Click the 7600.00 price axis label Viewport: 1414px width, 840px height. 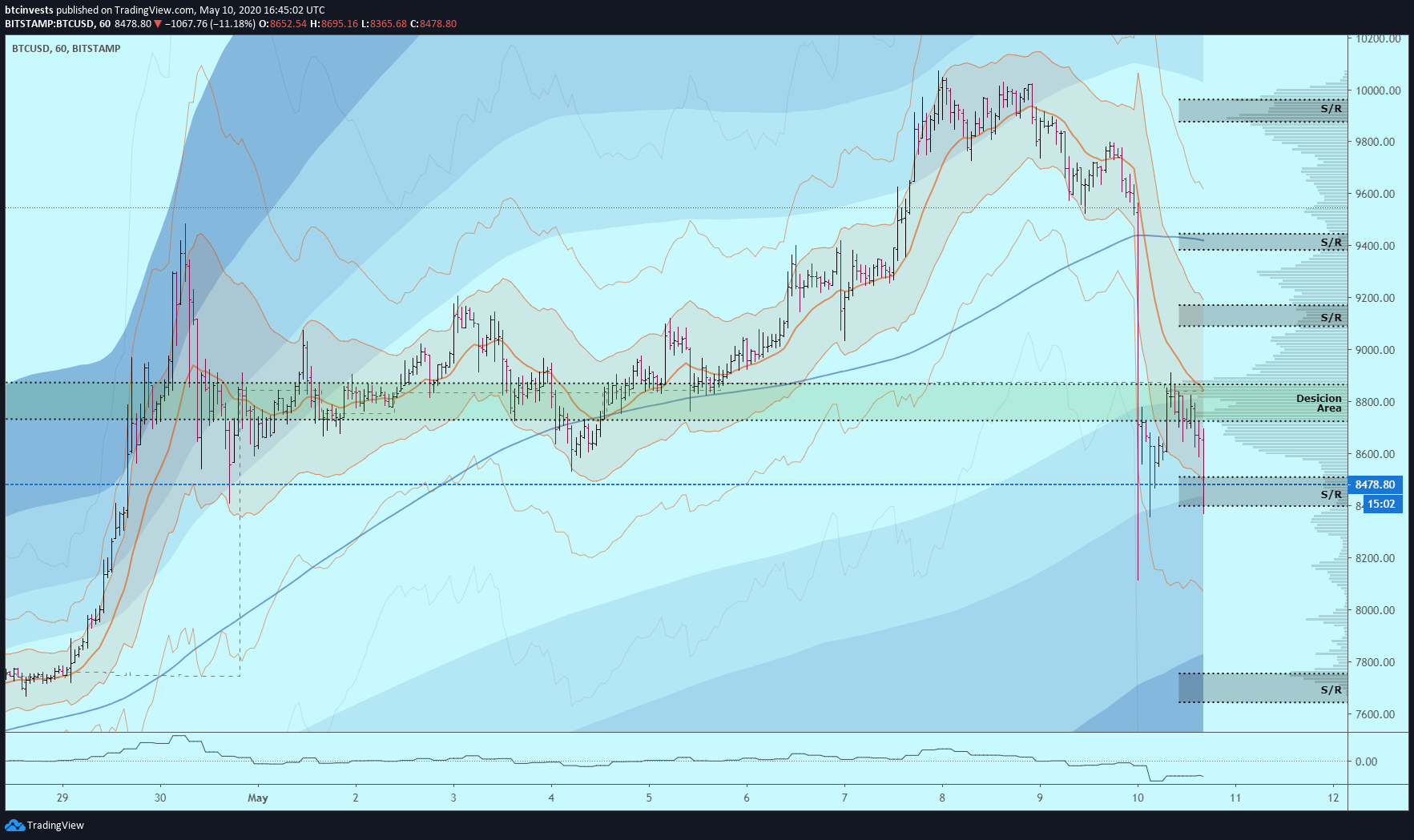point(1375,714)
